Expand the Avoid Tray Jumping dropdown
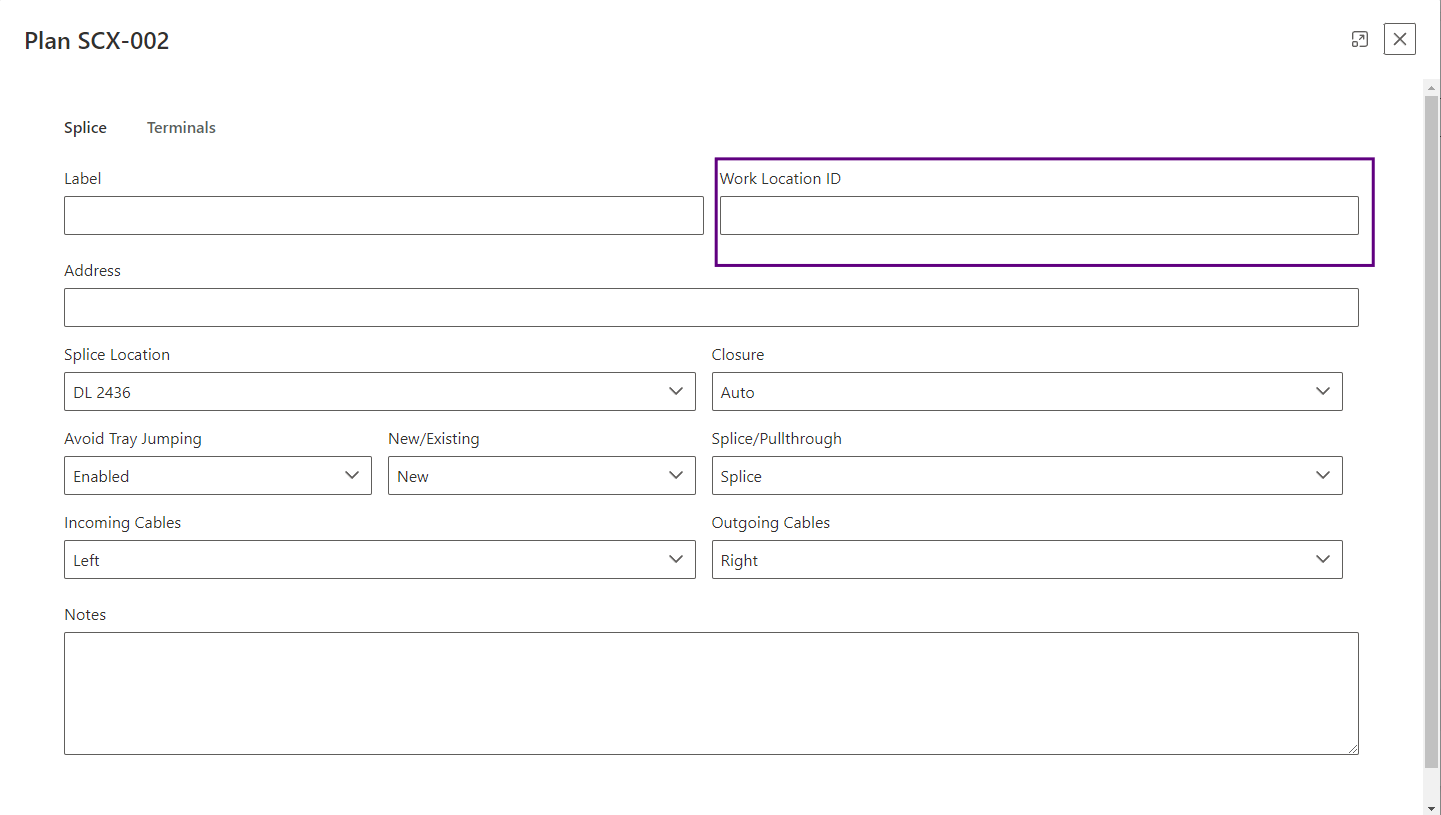Screen dimensions: 1441x815 (218, 476)
